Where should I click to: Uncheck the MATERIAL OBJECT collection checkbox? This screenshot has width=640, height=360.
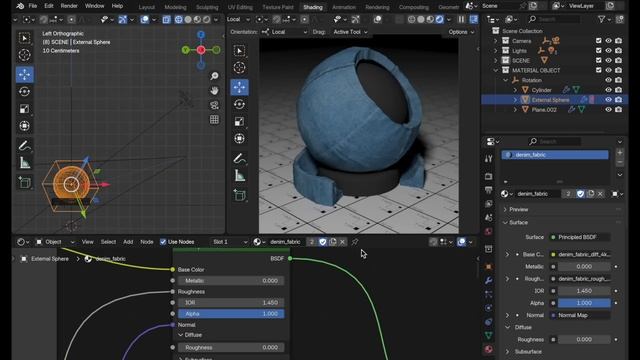click(598, 70)
